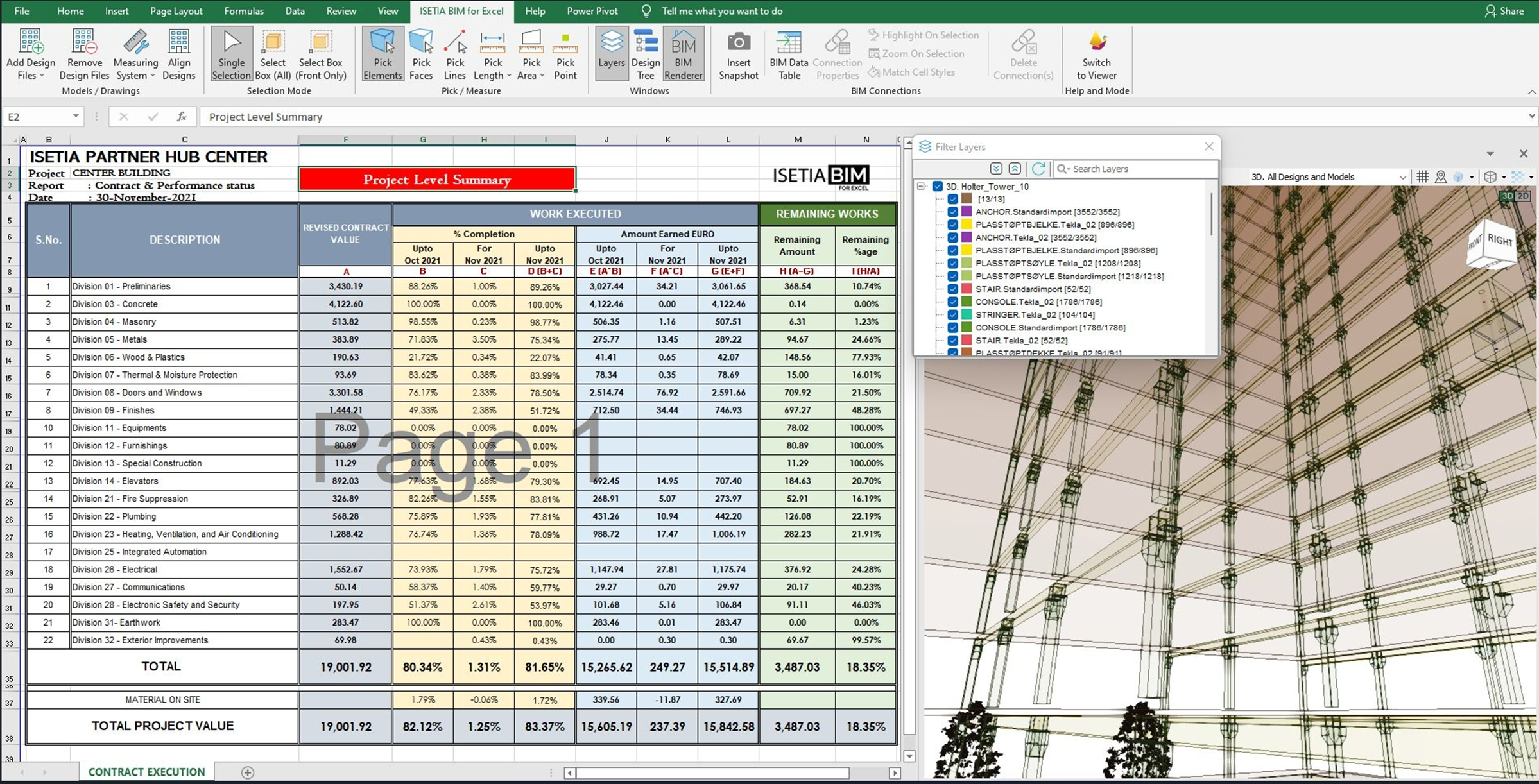Click the lightbulb Tell me icon
The image size is (1539, 784).
(x=646, y=11)
